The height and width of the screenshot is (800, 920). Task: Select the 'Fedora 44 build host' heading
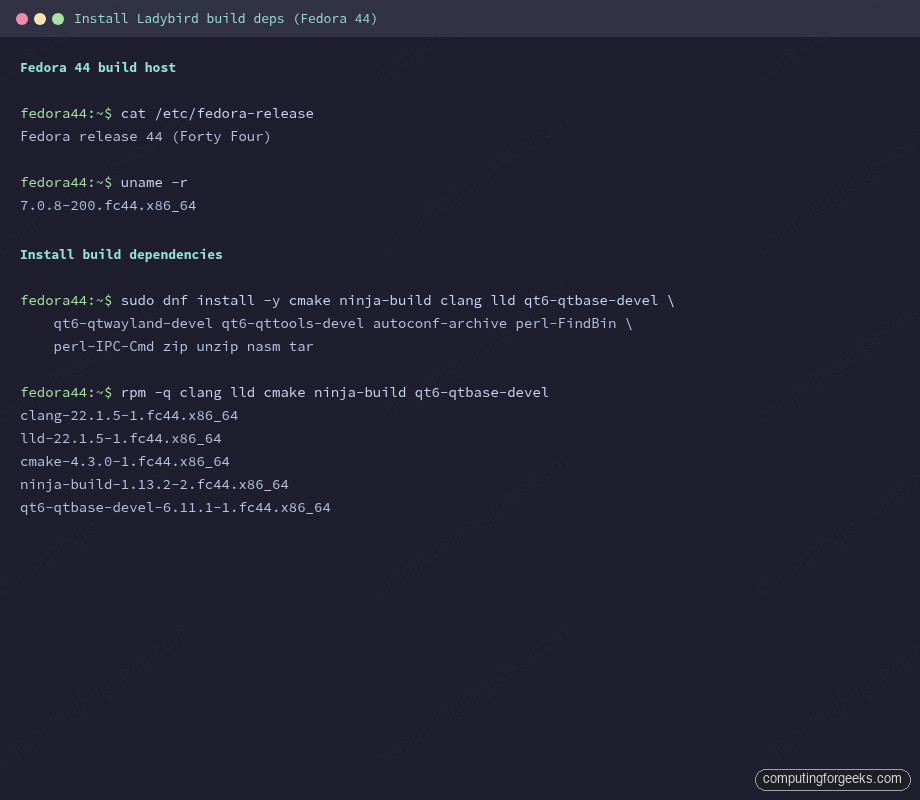tap(98, 67)
